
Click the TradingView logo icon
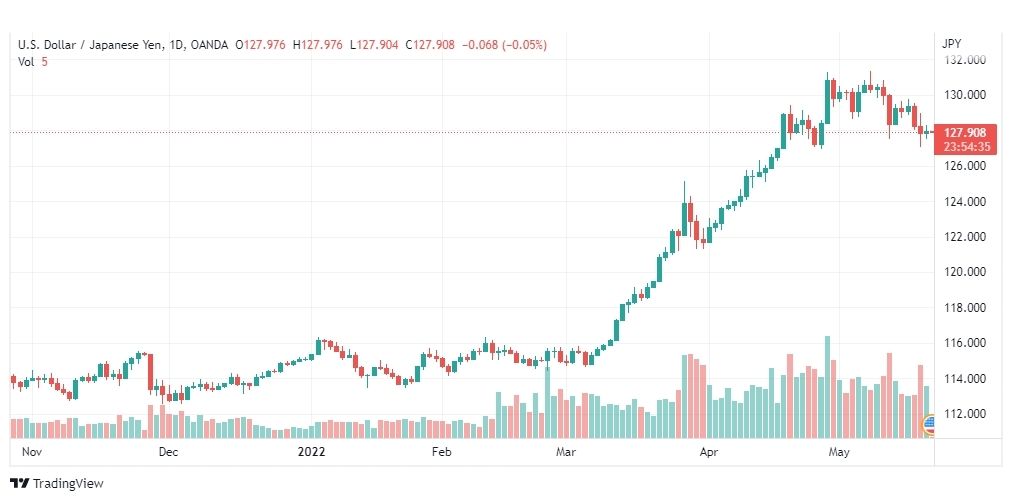(x=19, y=484)
